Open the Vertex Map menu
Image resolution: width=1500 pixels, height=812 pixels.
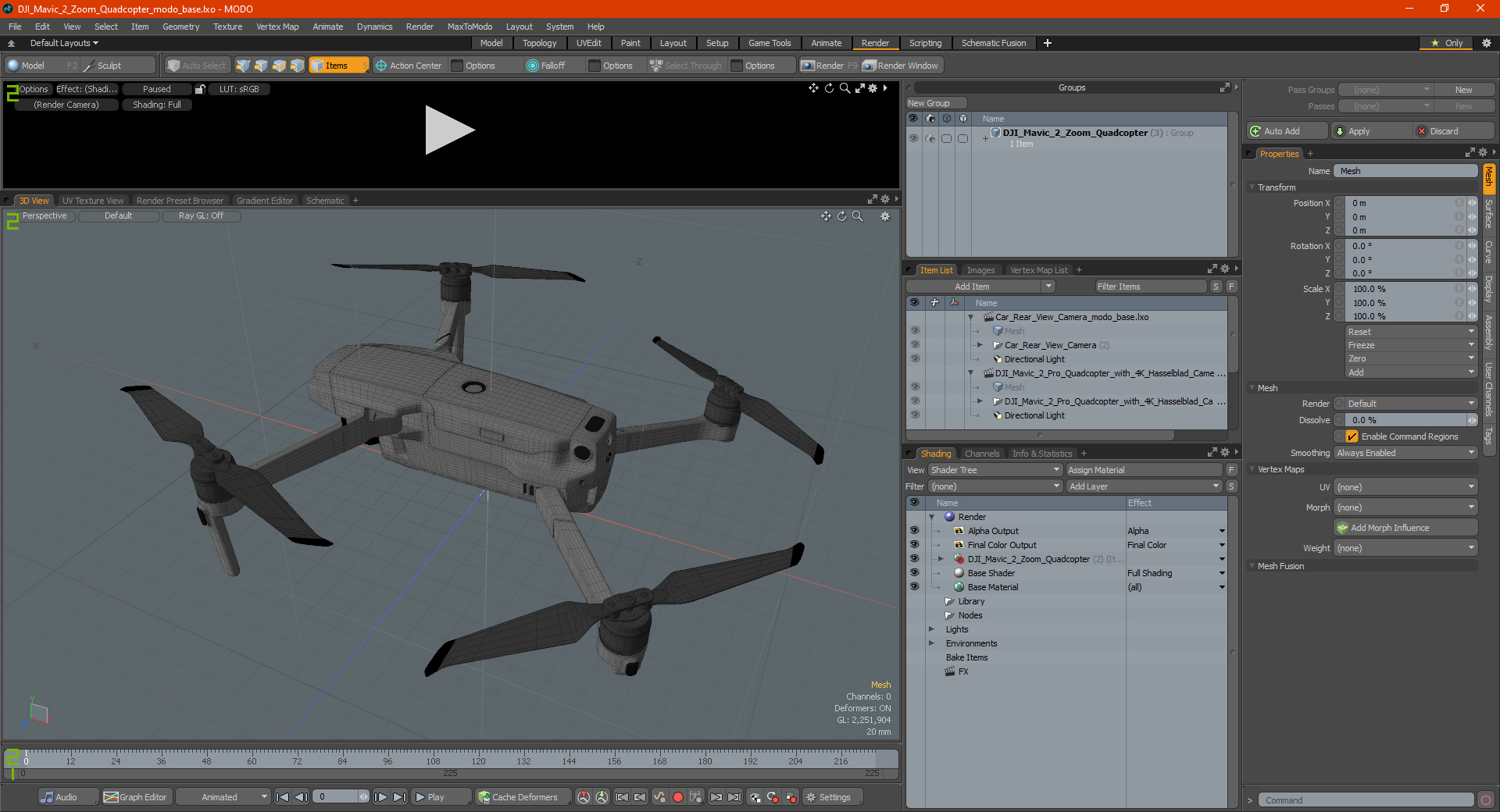tap(277, 27)
